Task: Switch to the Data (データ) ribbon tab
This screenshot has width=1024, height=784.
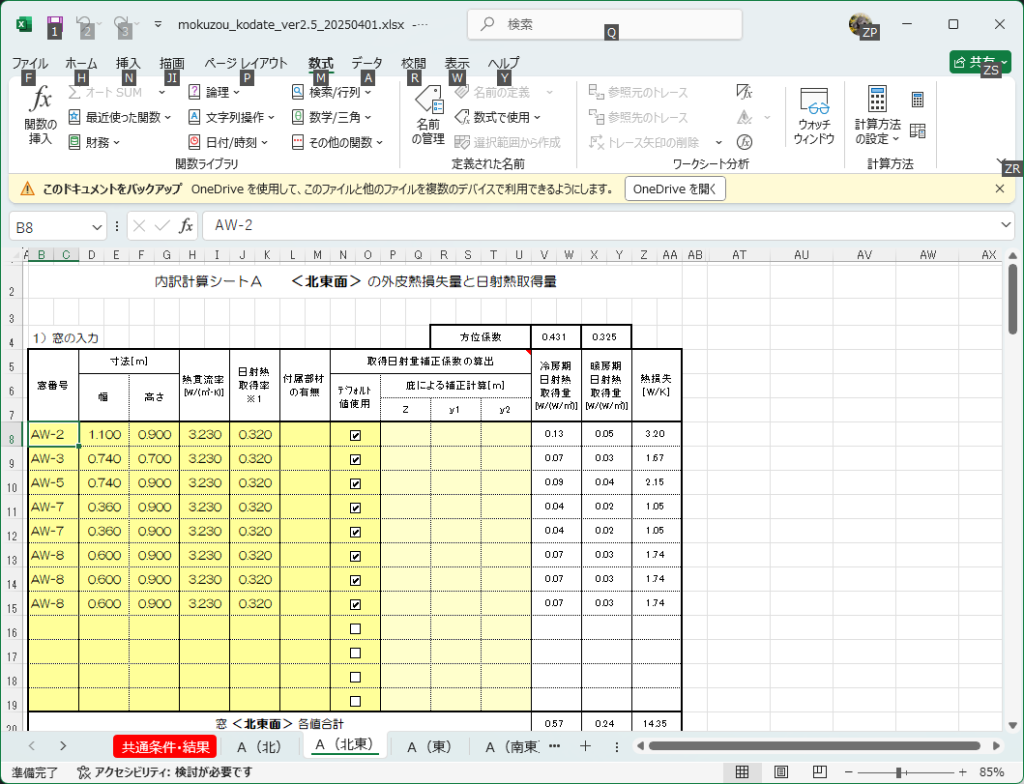Action: [x=366, y=63]
